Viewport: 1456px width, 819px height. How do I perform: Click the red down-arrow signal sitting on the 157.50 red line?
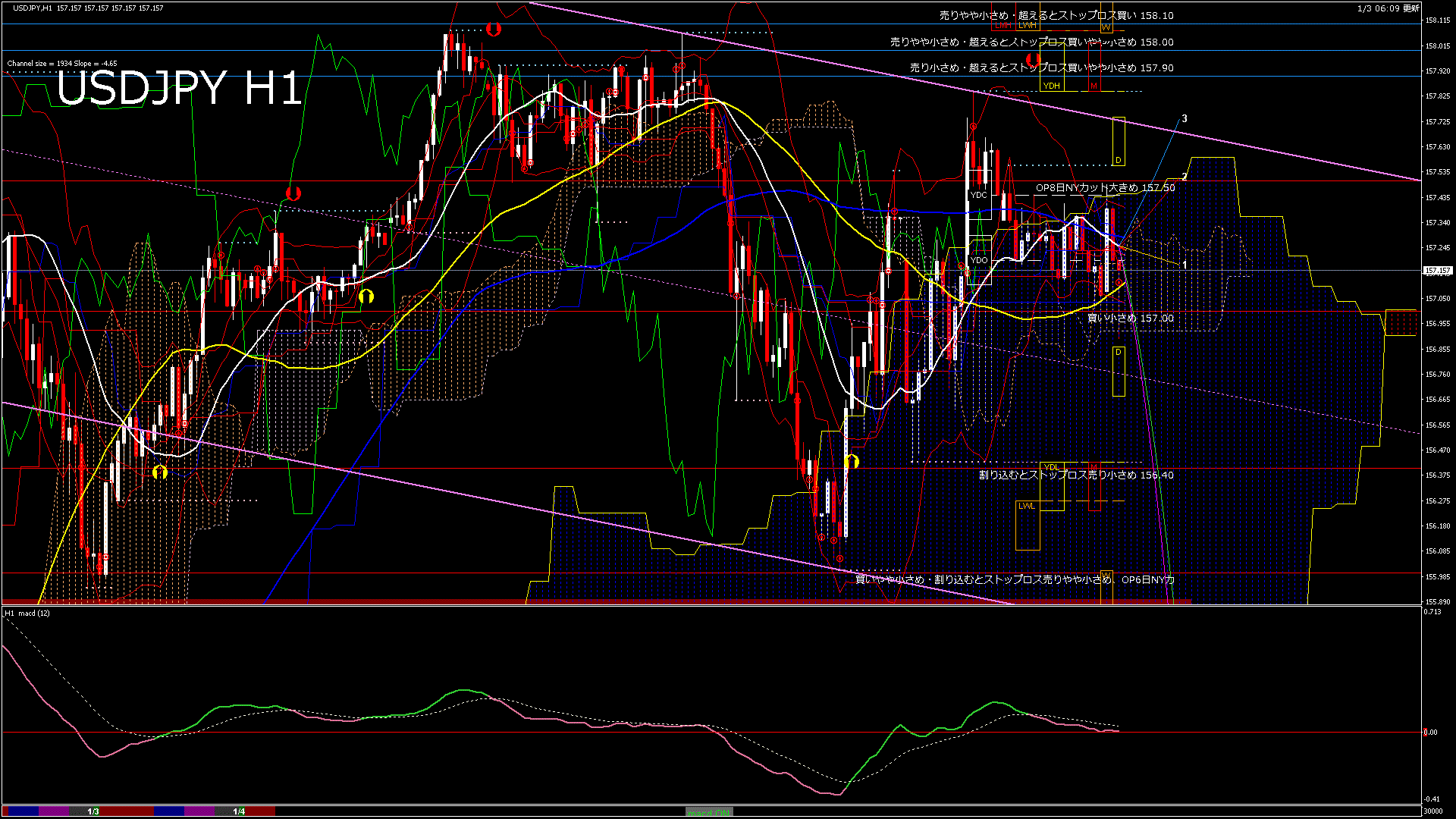pos(293,193)
